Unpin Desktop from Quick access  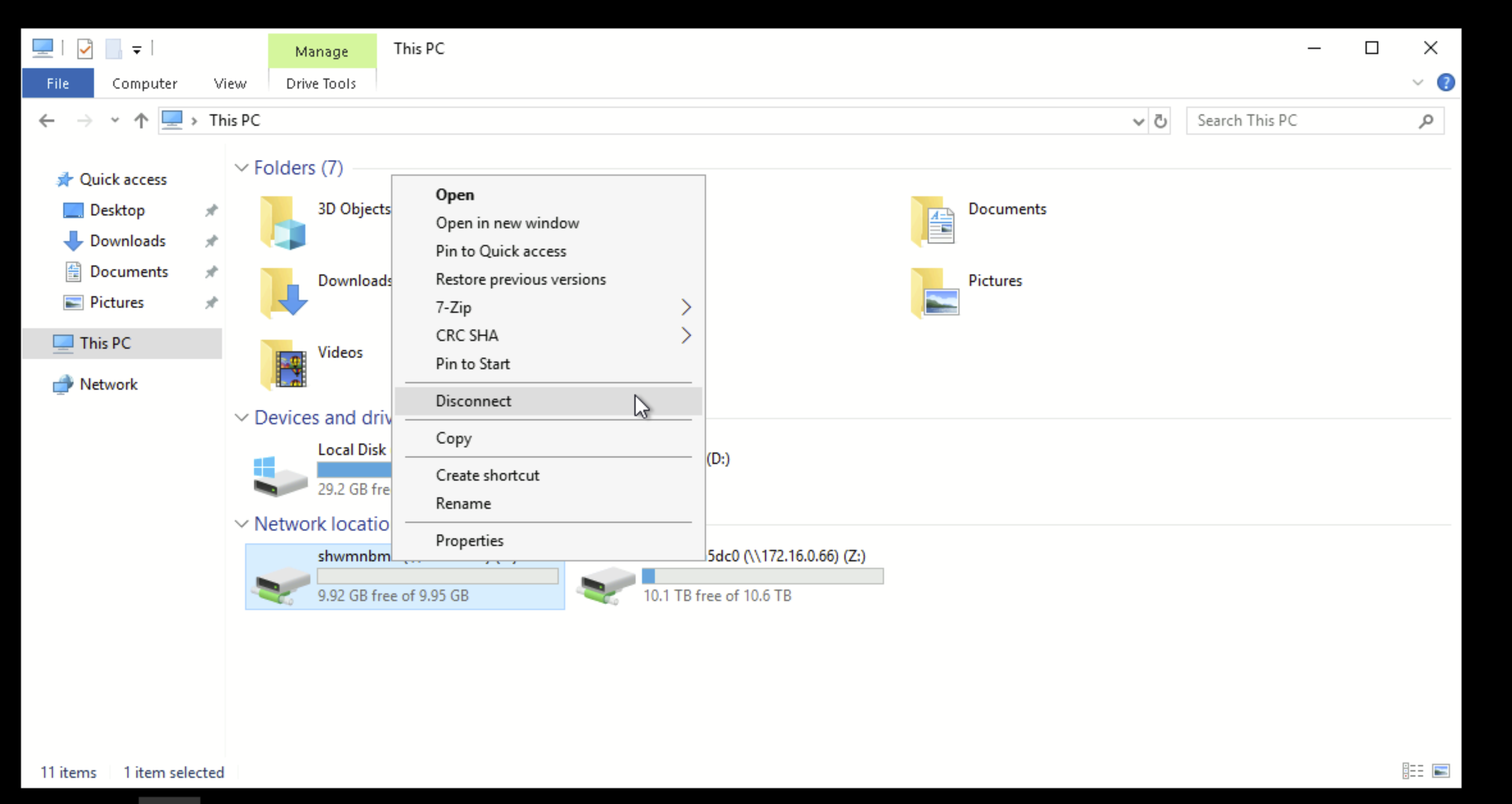pyautogui.click(x=212, y=210)
